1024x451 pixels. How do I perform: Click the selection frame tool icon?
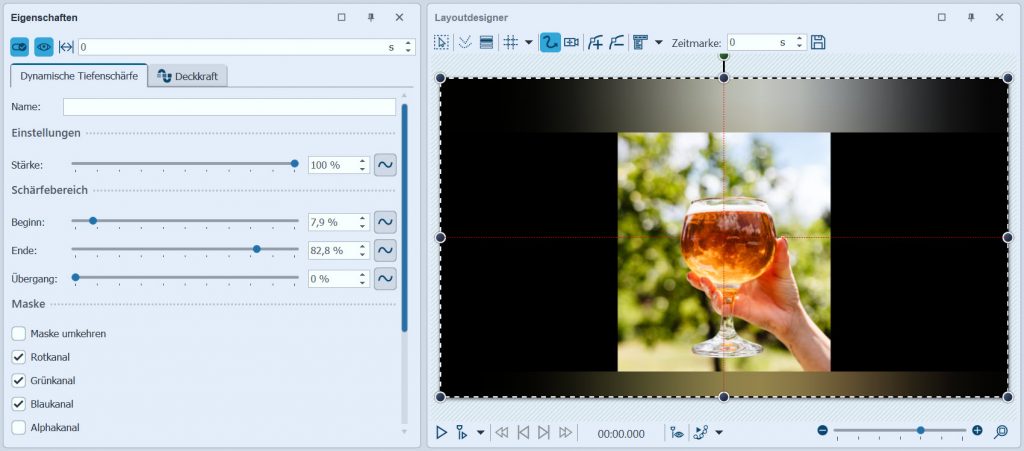pyautogui.click(x=441, y=42)
